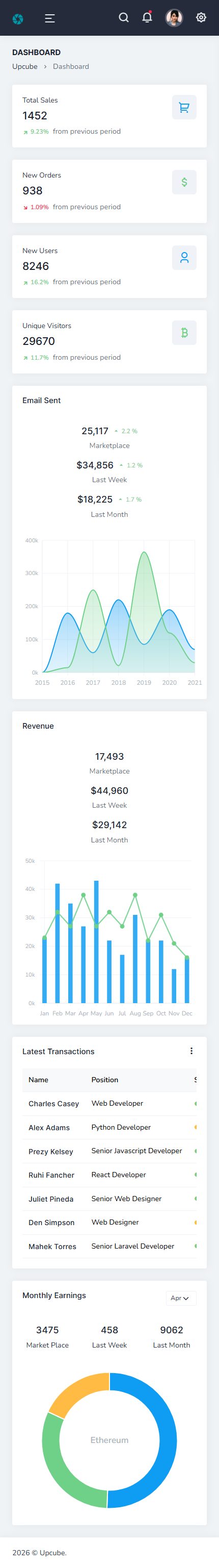219x1568 pixels.
Task: Open the notifications bell icon
Action: click(147, 17)
